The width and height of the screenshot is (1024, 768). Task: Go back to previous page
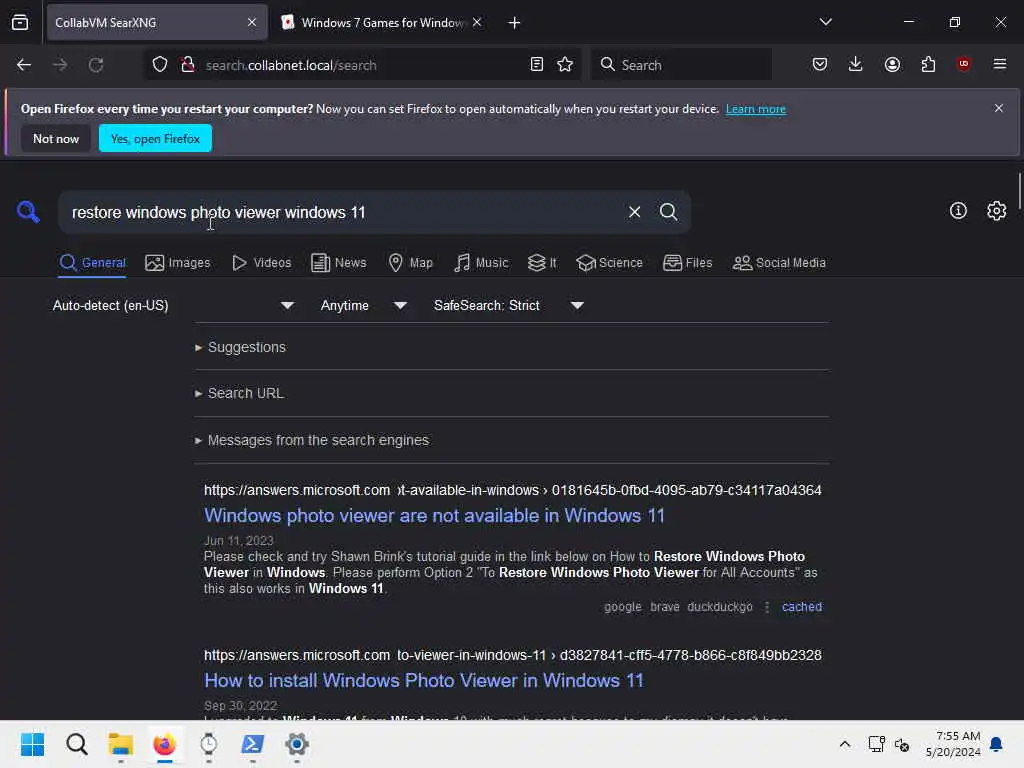24,65
